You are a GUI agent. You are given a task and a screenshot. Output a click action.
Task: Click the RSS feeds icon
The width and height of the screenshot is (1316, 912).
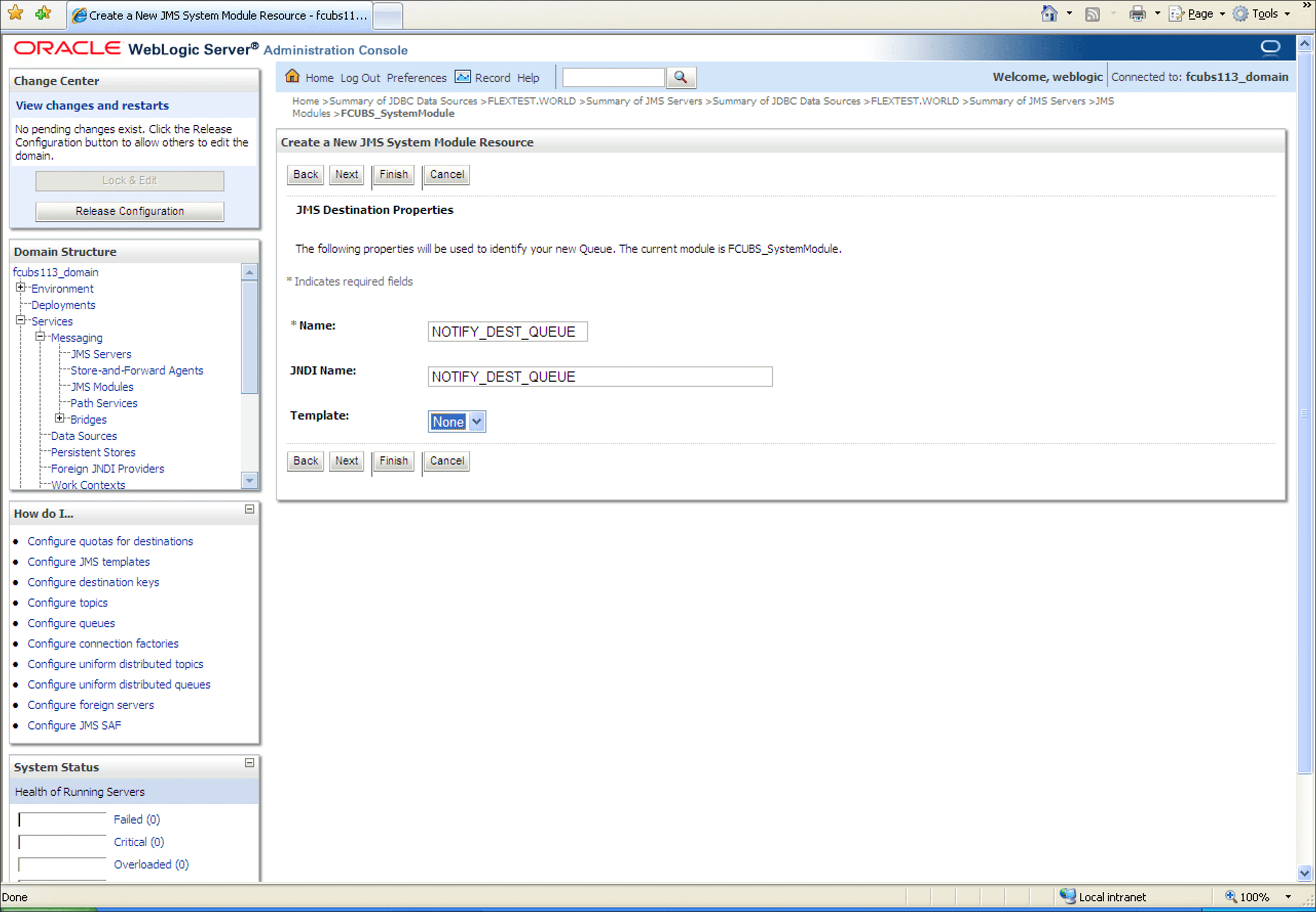point(1092,14)
